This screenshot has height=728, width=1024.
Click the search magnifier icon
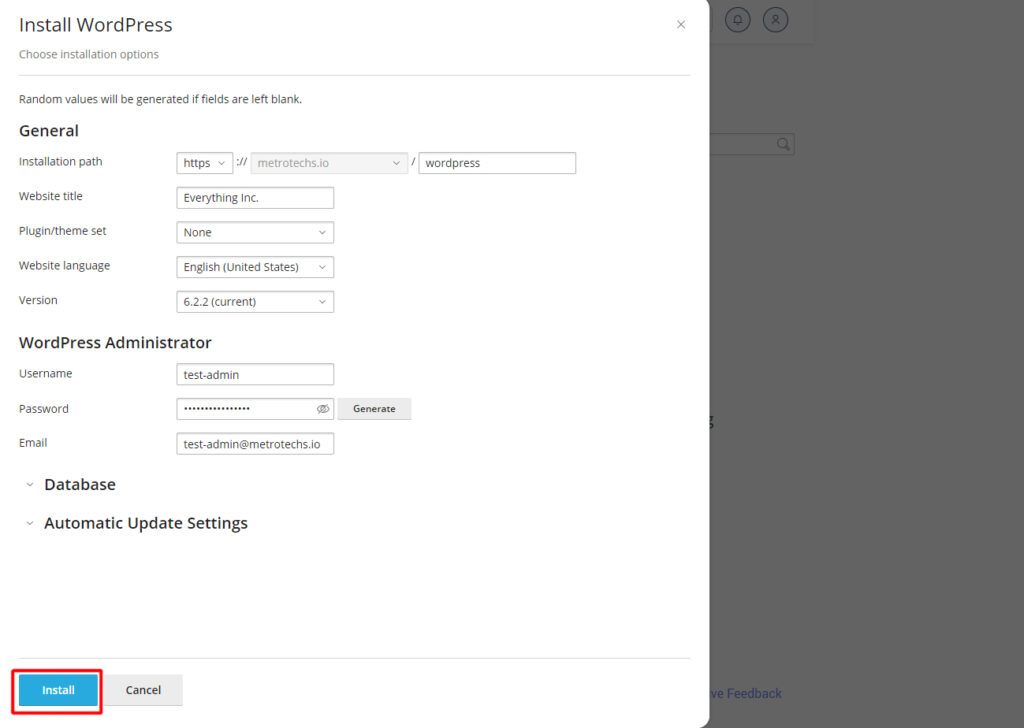click(783, 145)
